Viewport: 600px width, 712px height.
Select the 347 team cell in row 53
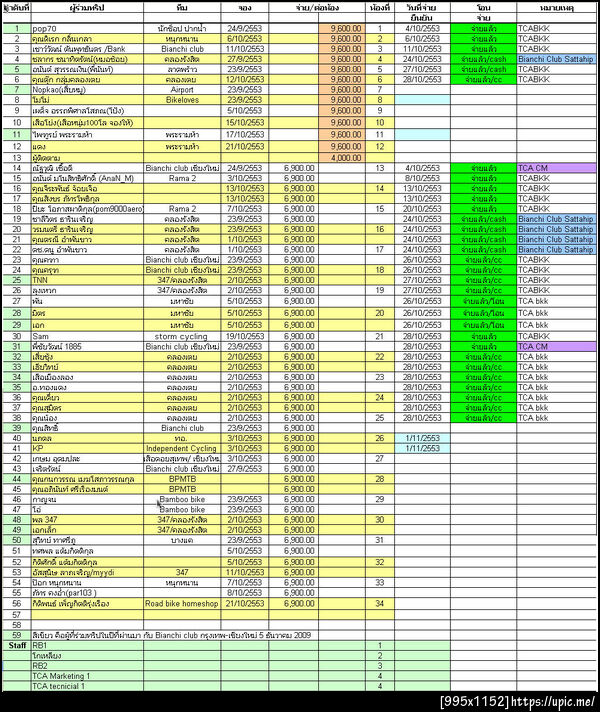[182, 573]
